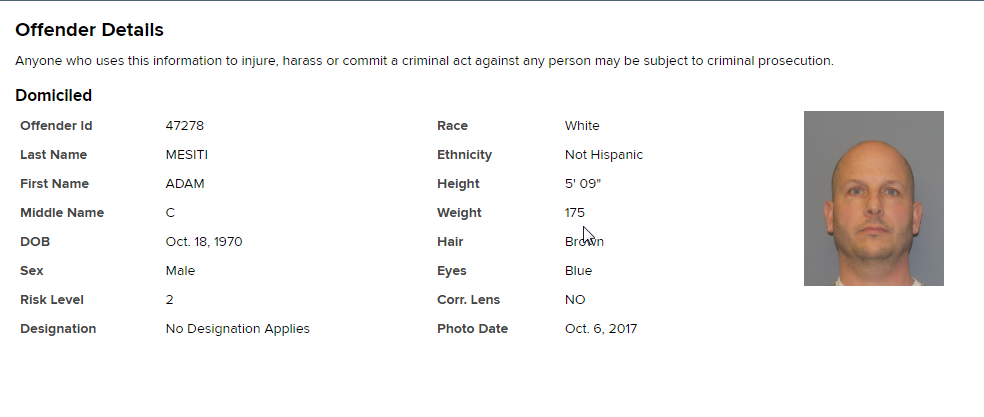The height and width of the screenshot is (417, 984).
Task: Click the First Name value ADAM
Action: tap(184, 183)
